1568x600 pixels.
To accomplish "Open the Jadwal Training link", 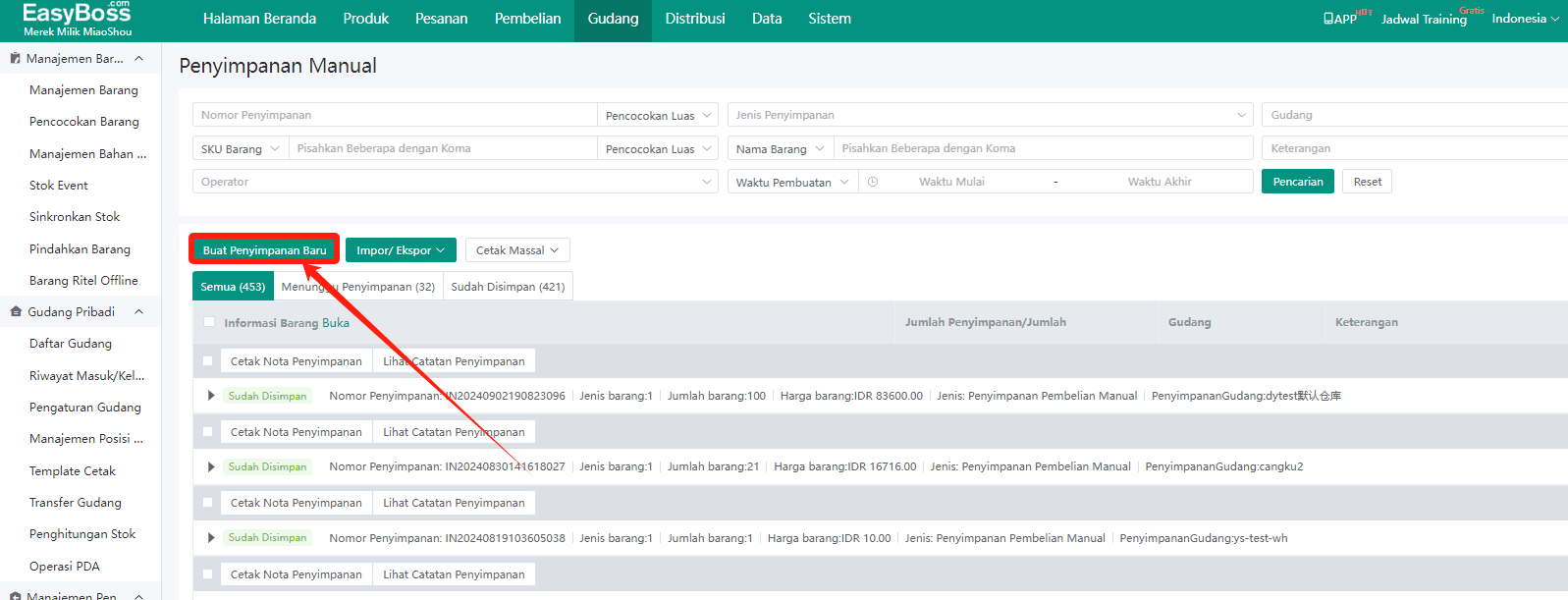I will tap(1424, 19).
